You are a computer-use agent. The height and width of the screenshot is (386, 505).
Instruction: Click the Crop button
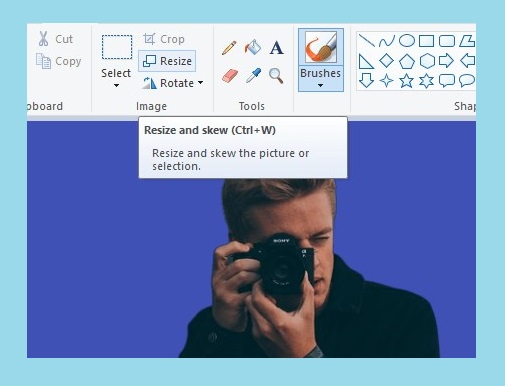(x=164, y=39)
